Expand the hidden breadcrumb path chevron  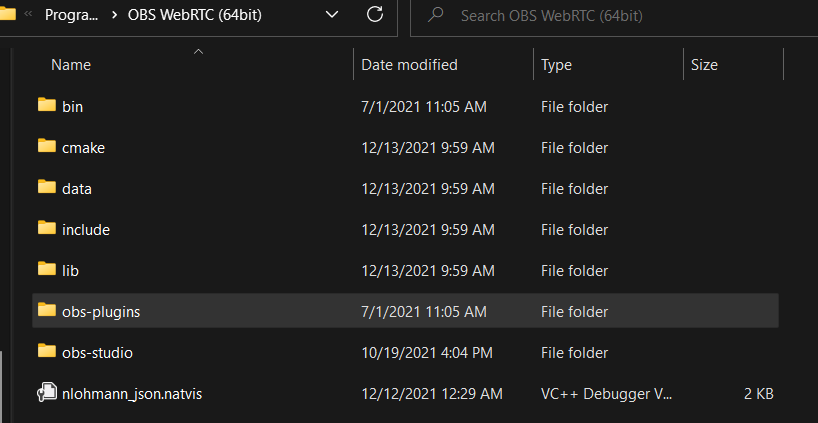28,15
